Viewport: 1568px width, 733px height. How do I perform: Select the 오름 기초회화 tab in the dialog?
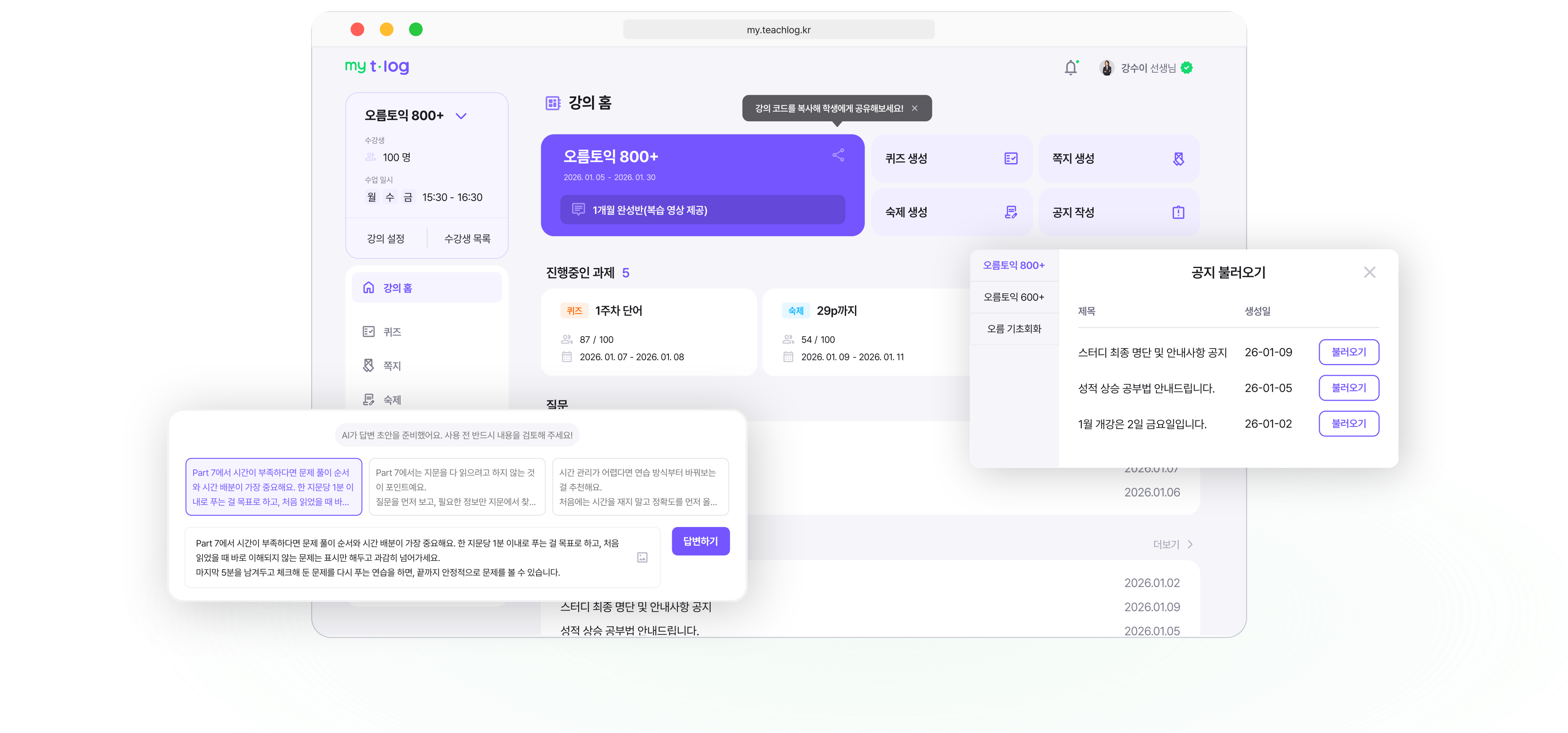(x=1013, y=329)
